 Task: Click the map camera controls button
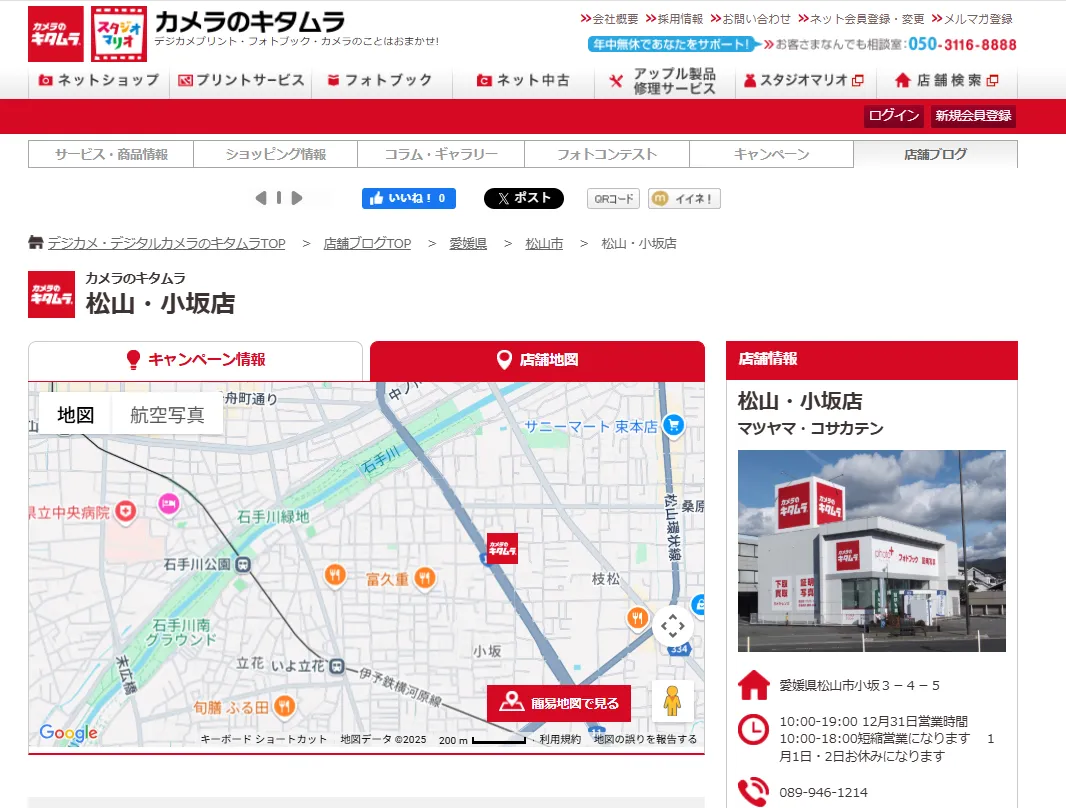[x=672, y=626]
